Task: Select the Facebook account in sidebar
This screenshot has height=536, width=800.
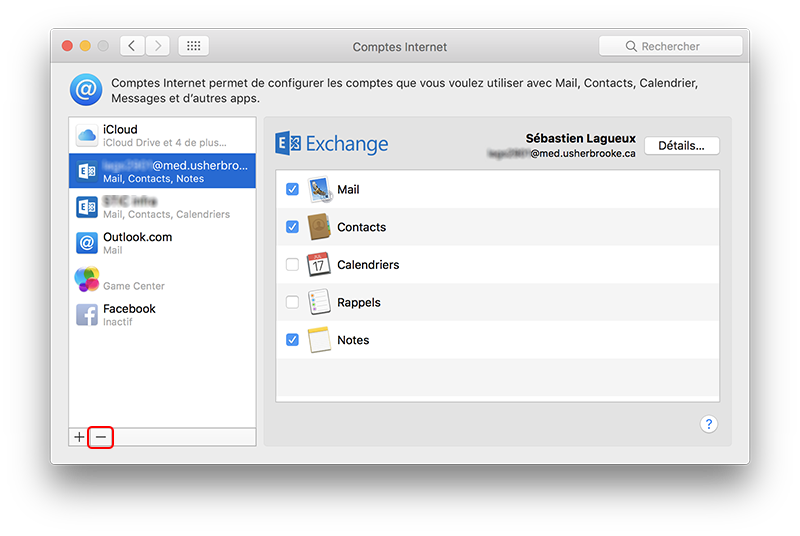Action: point(162,315)
